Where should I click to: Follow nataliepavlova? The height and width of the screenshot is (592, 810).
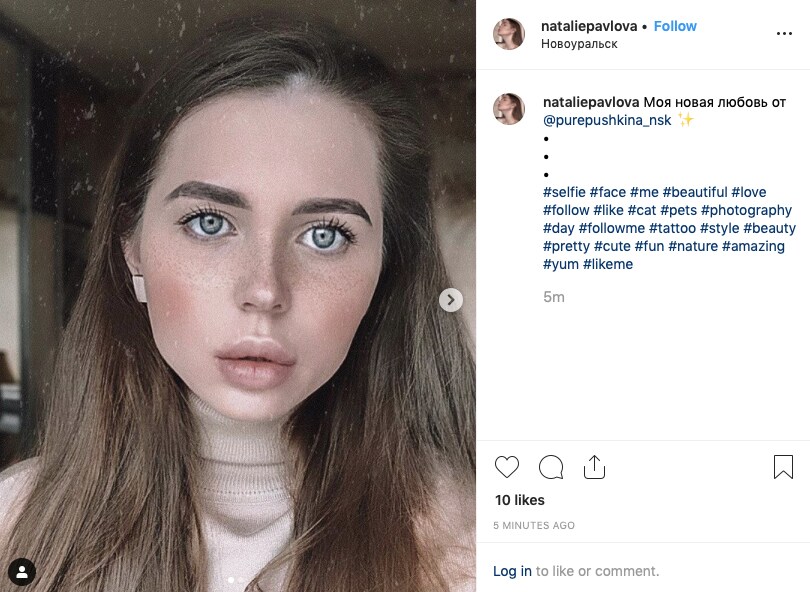coord(675,26)
